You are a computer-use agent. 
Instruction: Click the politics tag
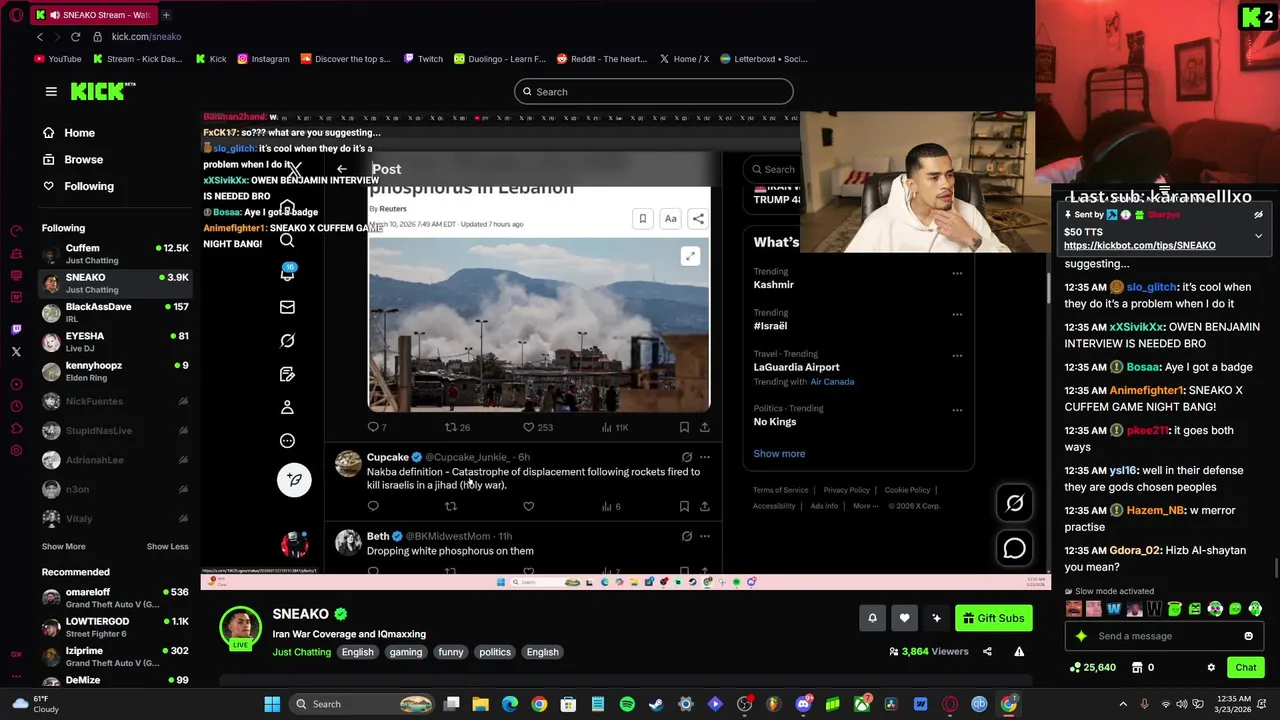[x=494, y=652]
